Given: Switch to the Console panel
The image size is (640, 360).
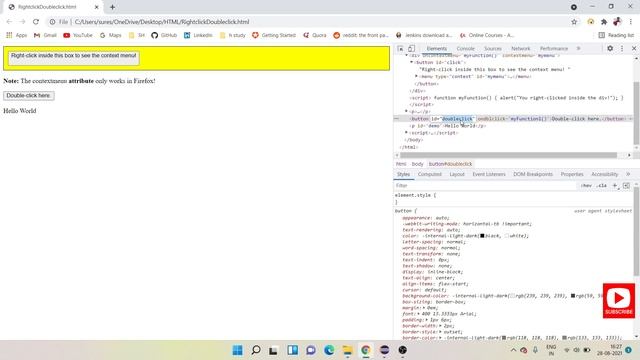Looking at the screenshot, I should click(465, 49).
